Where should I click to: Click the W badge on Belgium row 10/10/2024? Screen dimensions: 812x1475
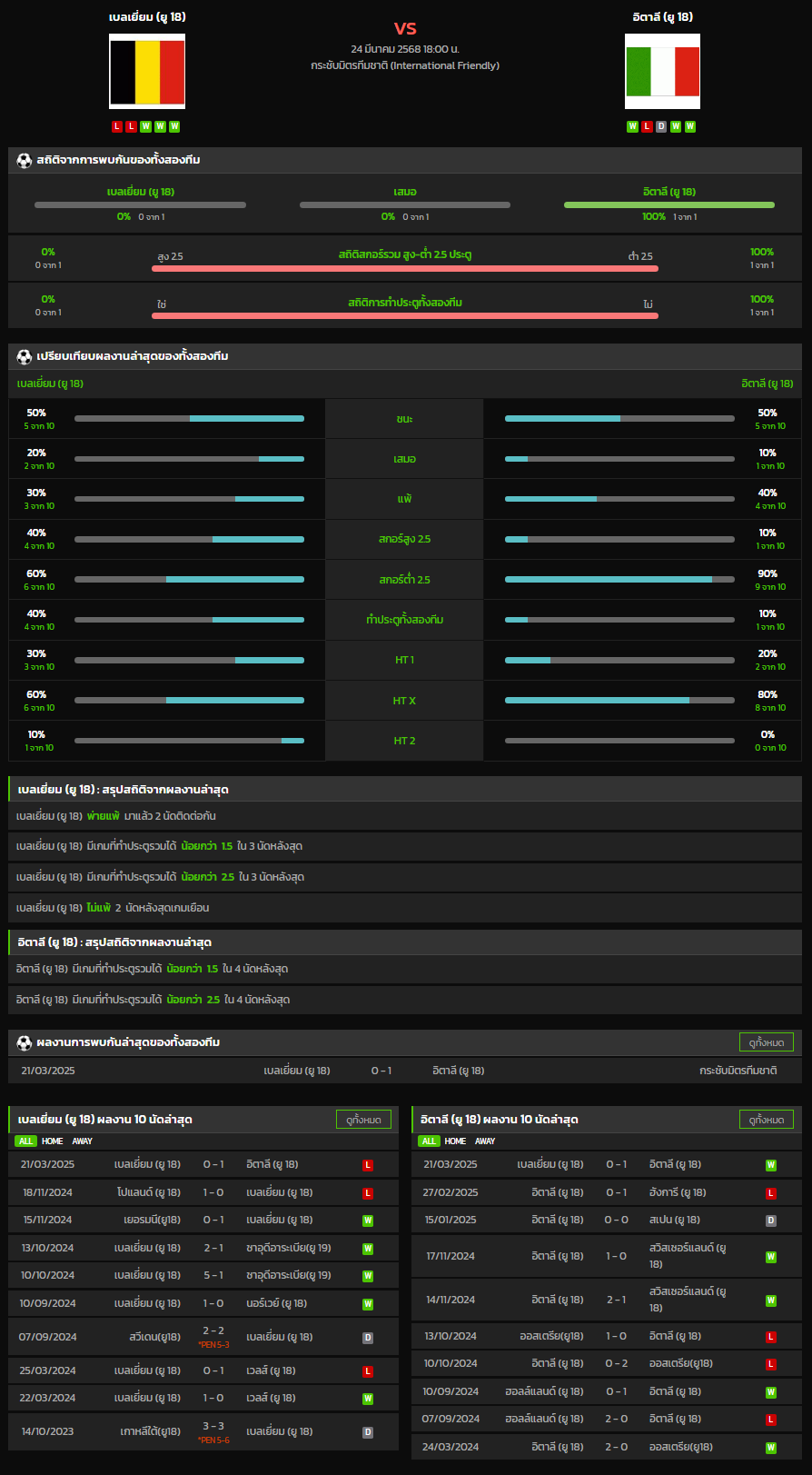(x=368, y=1276)
